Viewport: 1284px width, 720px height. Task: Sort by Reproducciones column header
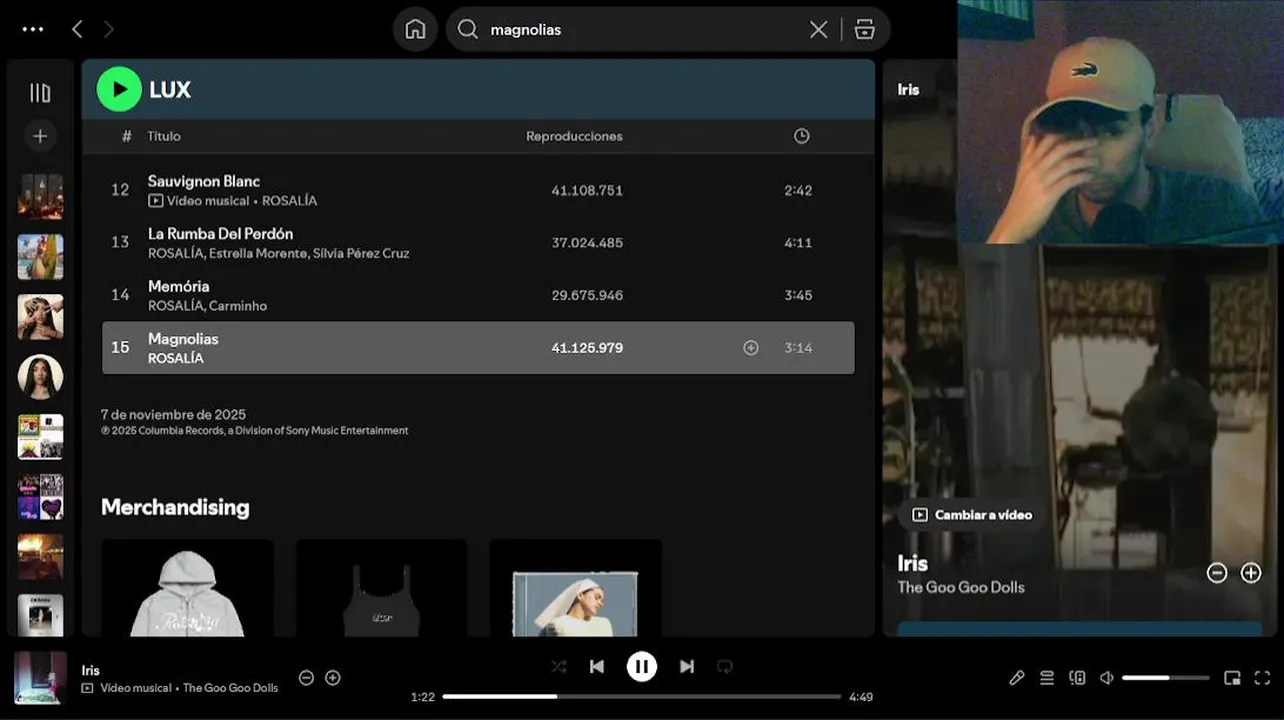click(574, 136)
